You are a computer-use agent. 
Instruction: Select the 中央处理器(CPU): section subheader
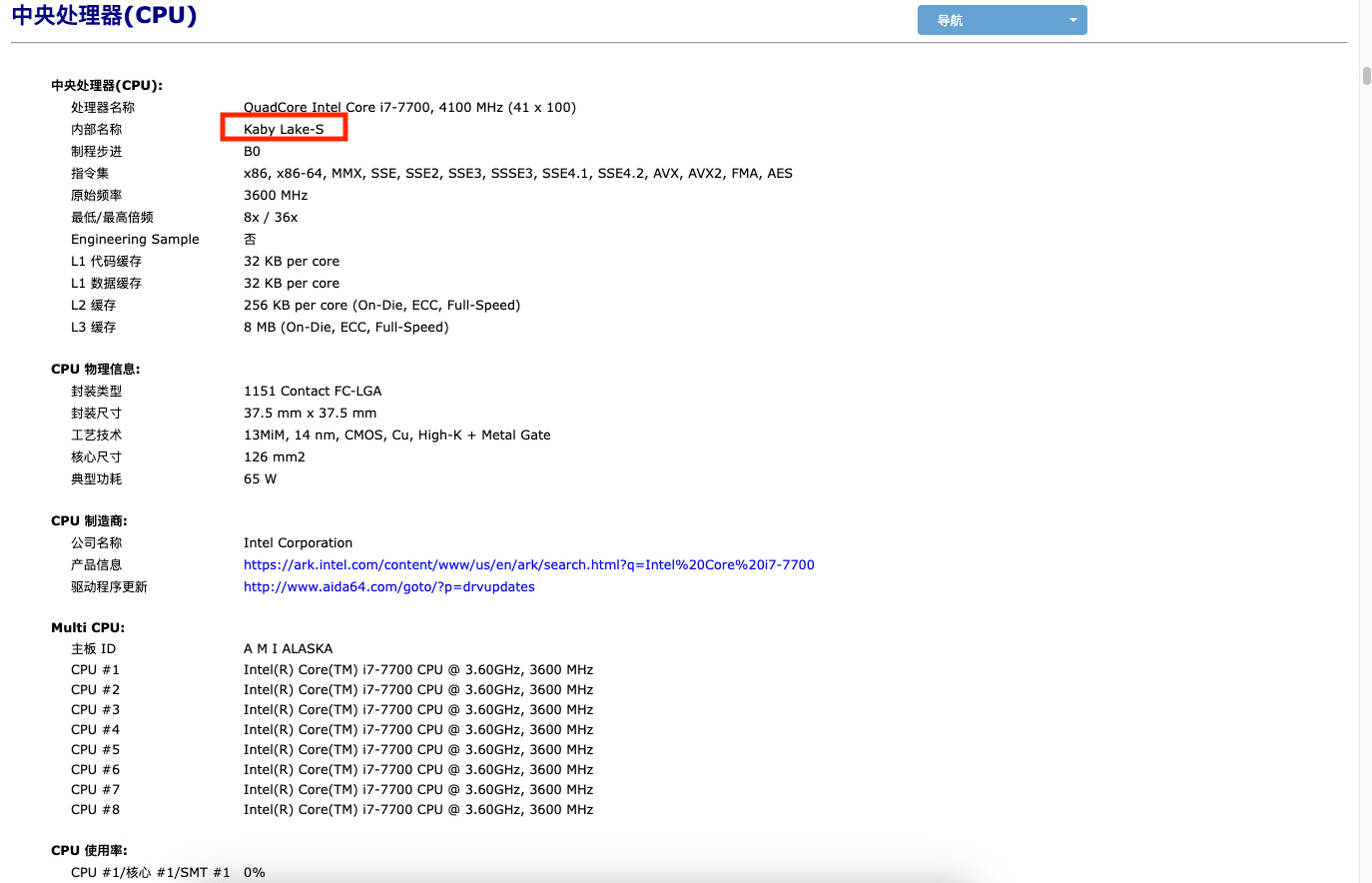point(107,85)
